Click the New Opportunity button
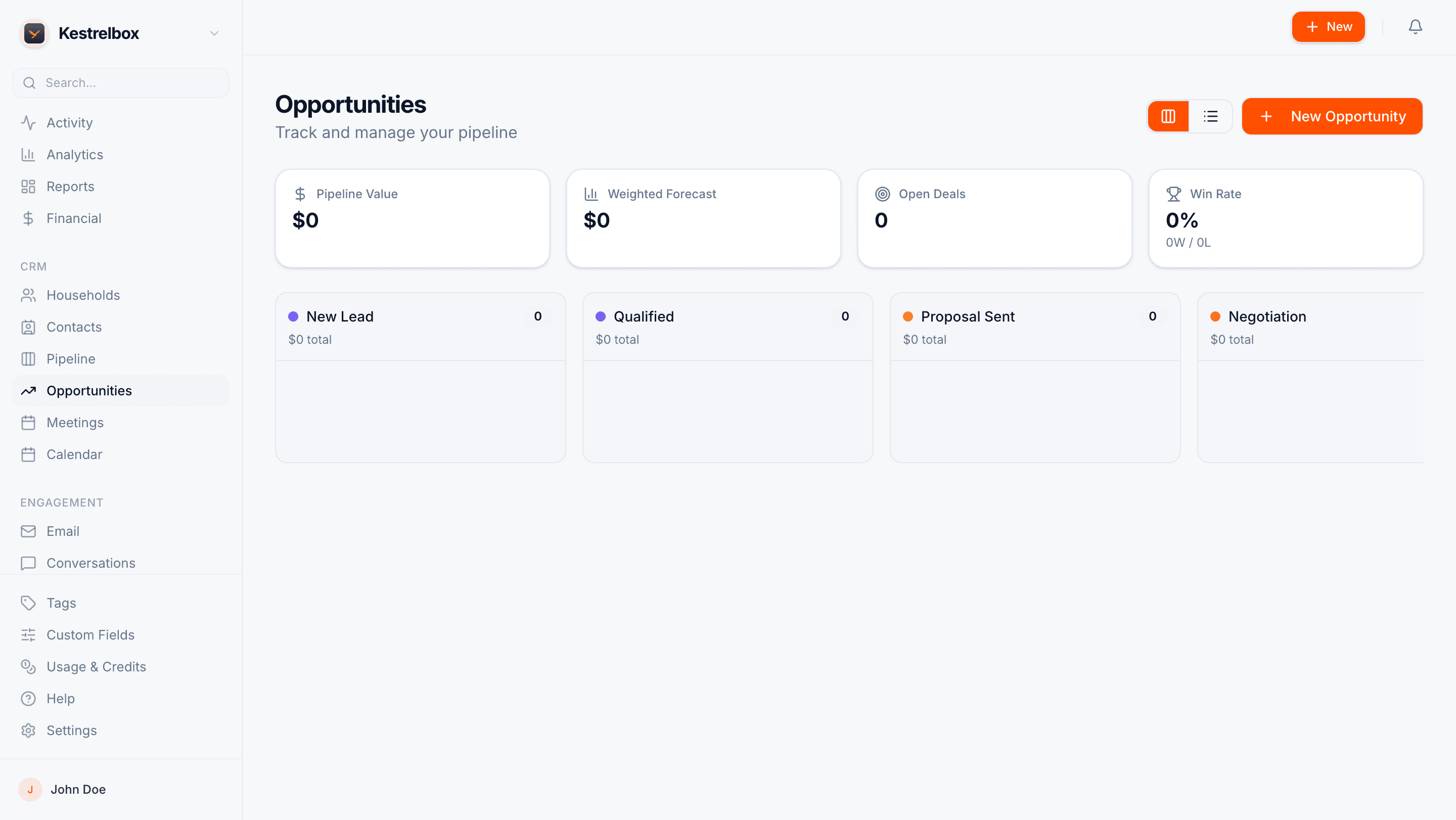This screenshot has width=1456, height=820. point(1332,116)
